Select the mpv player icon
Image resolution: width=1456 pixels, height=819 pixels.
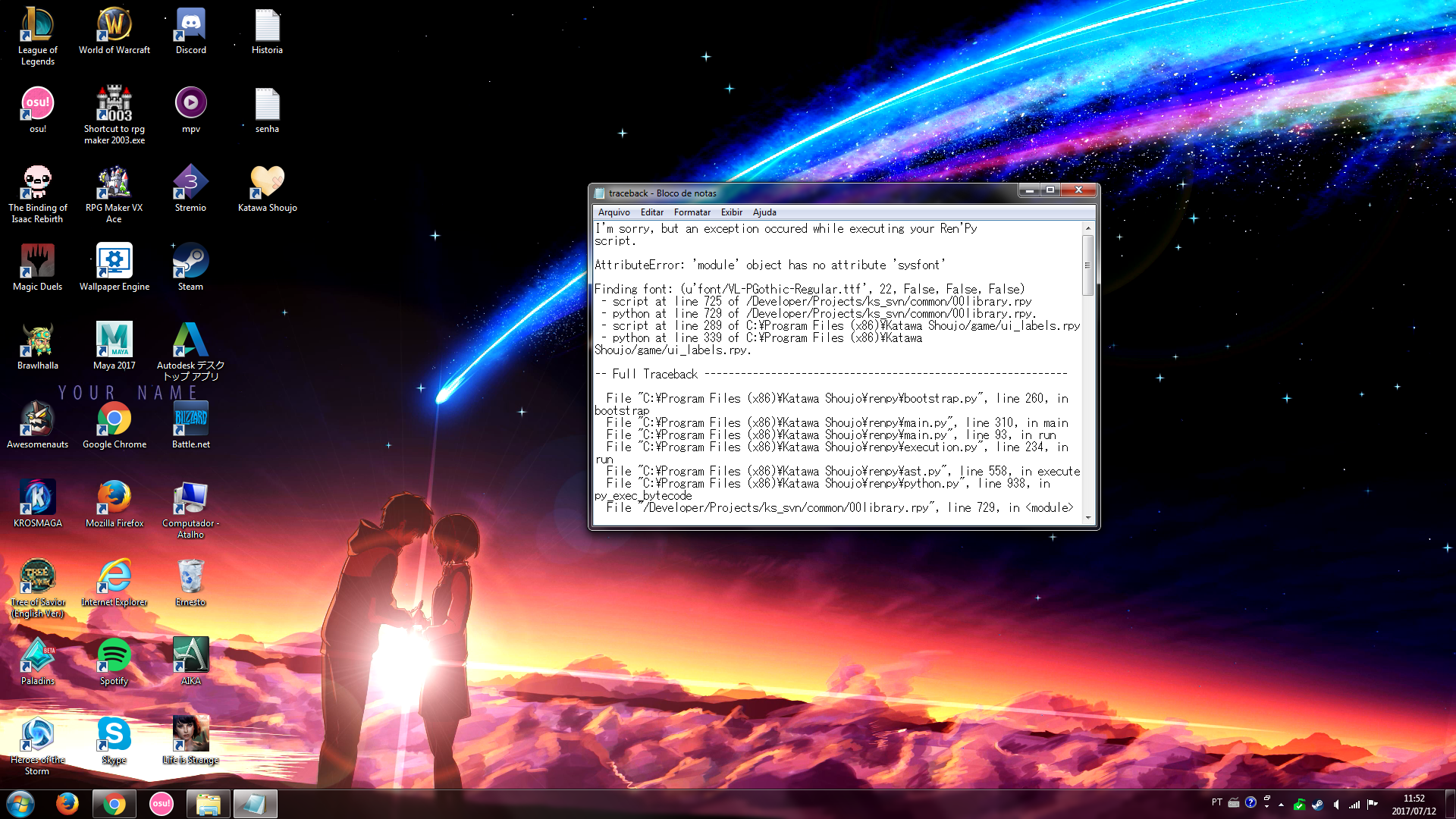click(190, 110)
